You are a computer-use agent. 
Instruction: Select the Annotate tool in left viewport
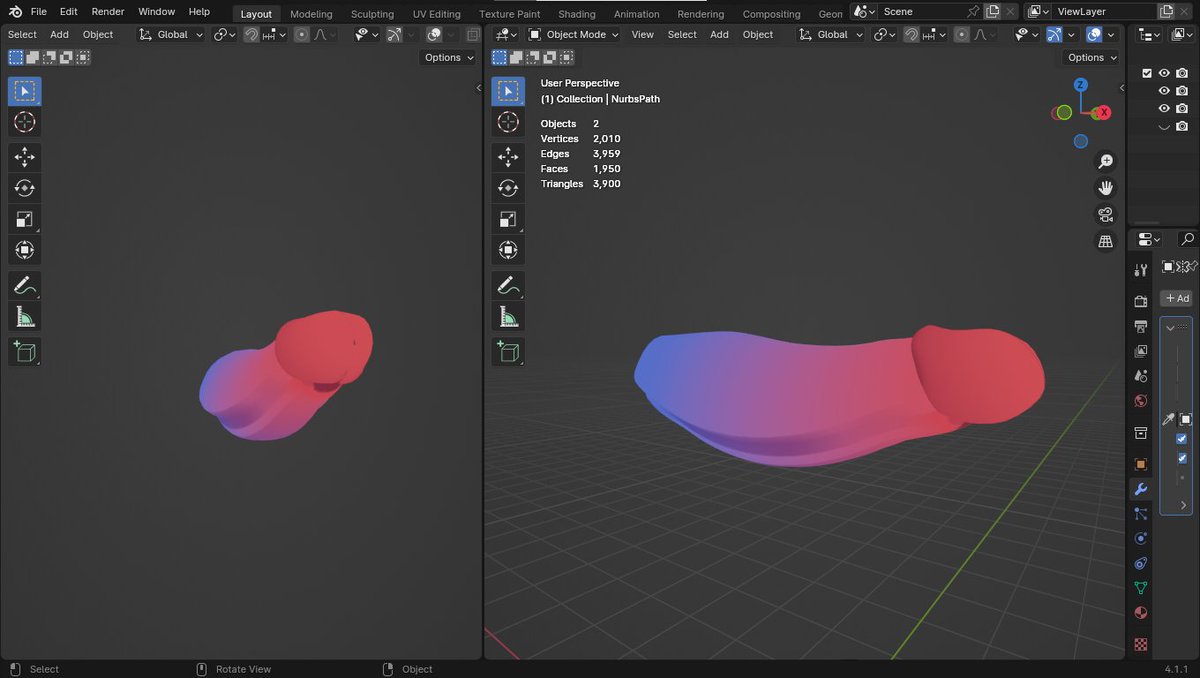[x=25, y=286]
